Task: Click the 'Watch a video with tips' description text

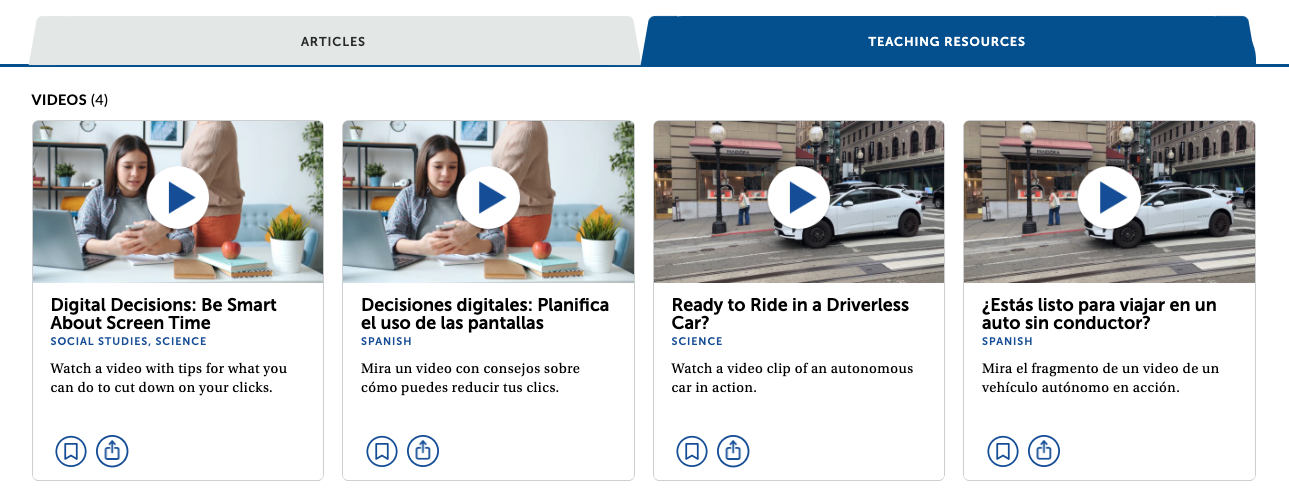Action: [168, 377]
